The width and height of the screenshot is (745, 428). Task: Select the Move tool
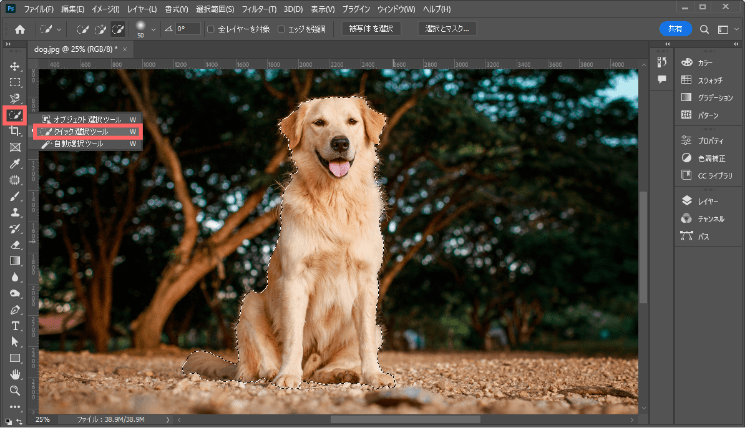tap(15, 66)
